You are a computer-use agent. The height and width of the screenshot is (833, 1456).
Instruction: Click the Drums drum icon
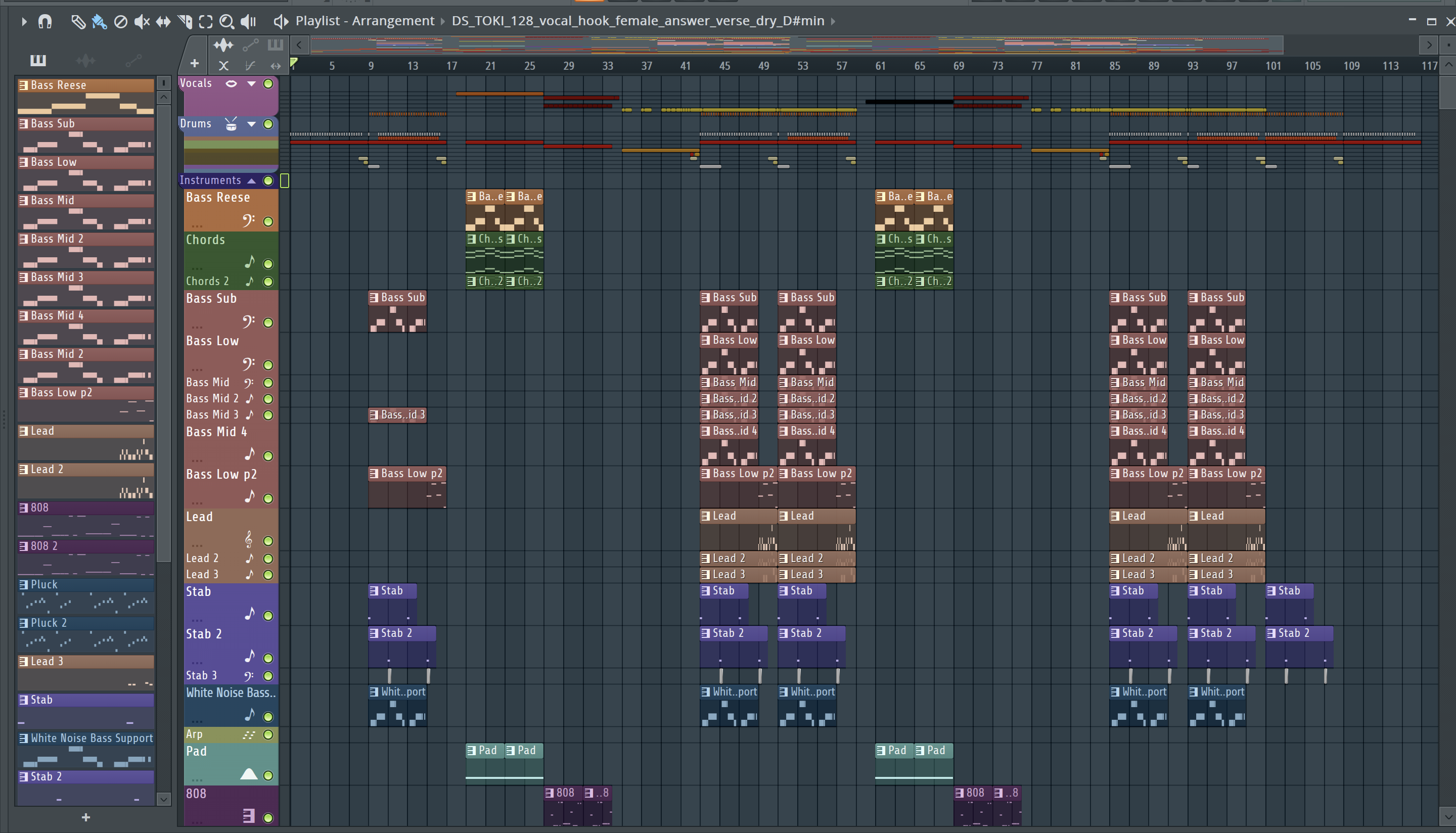231,124
